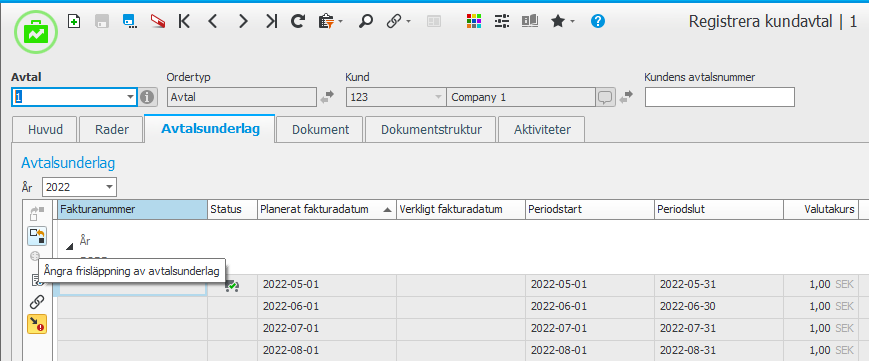Go to the previous record
This screenshot has width=869, height=361.
click(x=213, y=22)
